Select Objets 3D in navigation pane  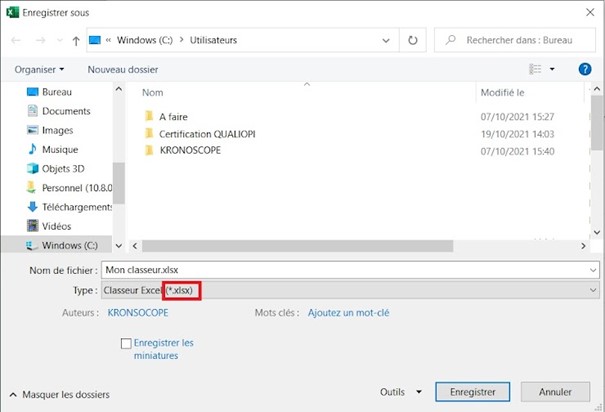[64, 168]
